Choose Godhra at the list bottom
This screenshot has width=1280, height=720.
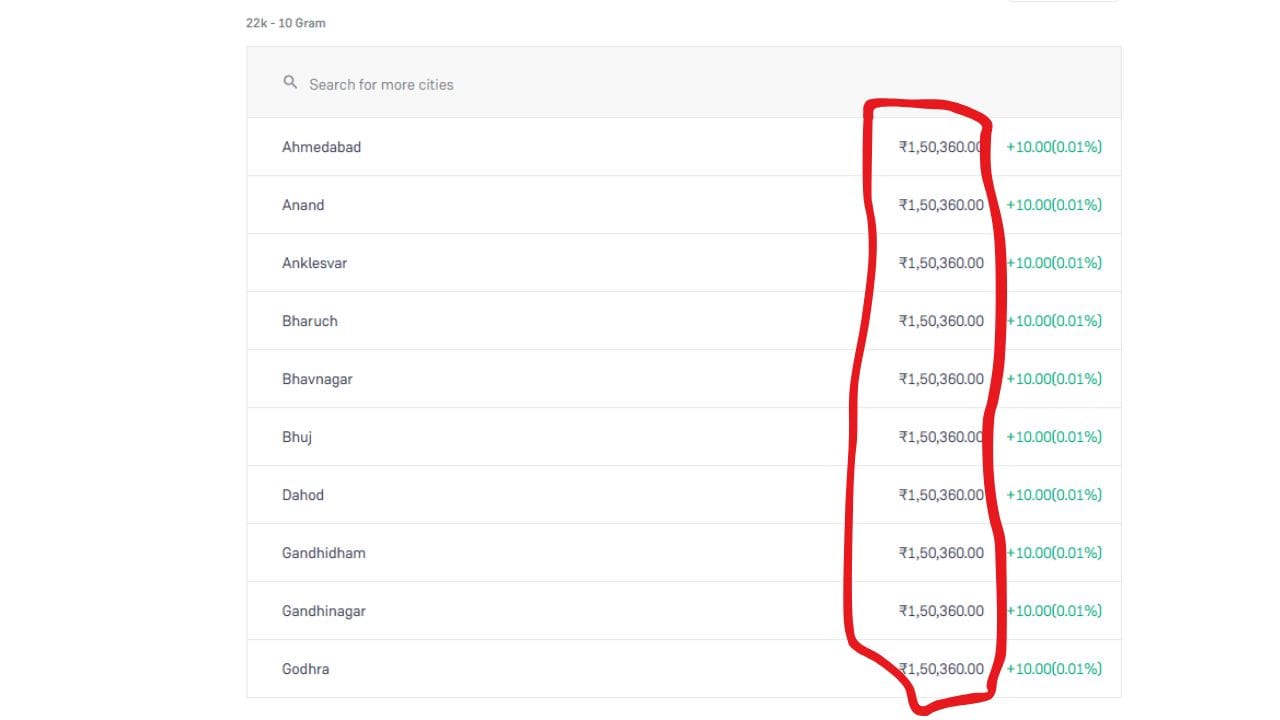305,669
